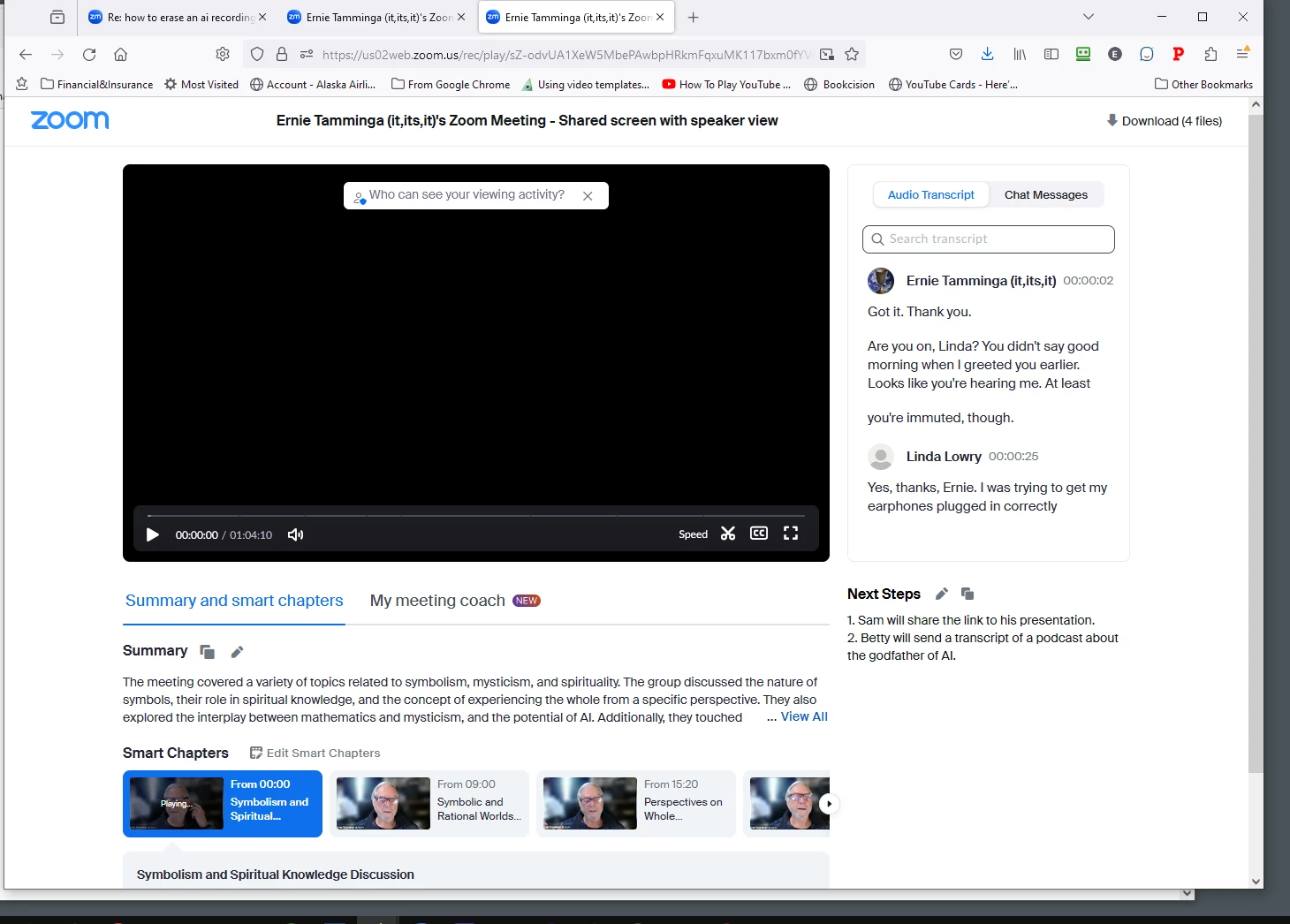Jump to transcript line 'Got it. Thank you.'
This screenshot has height=924, width=1290.
[x=919, y=312]
